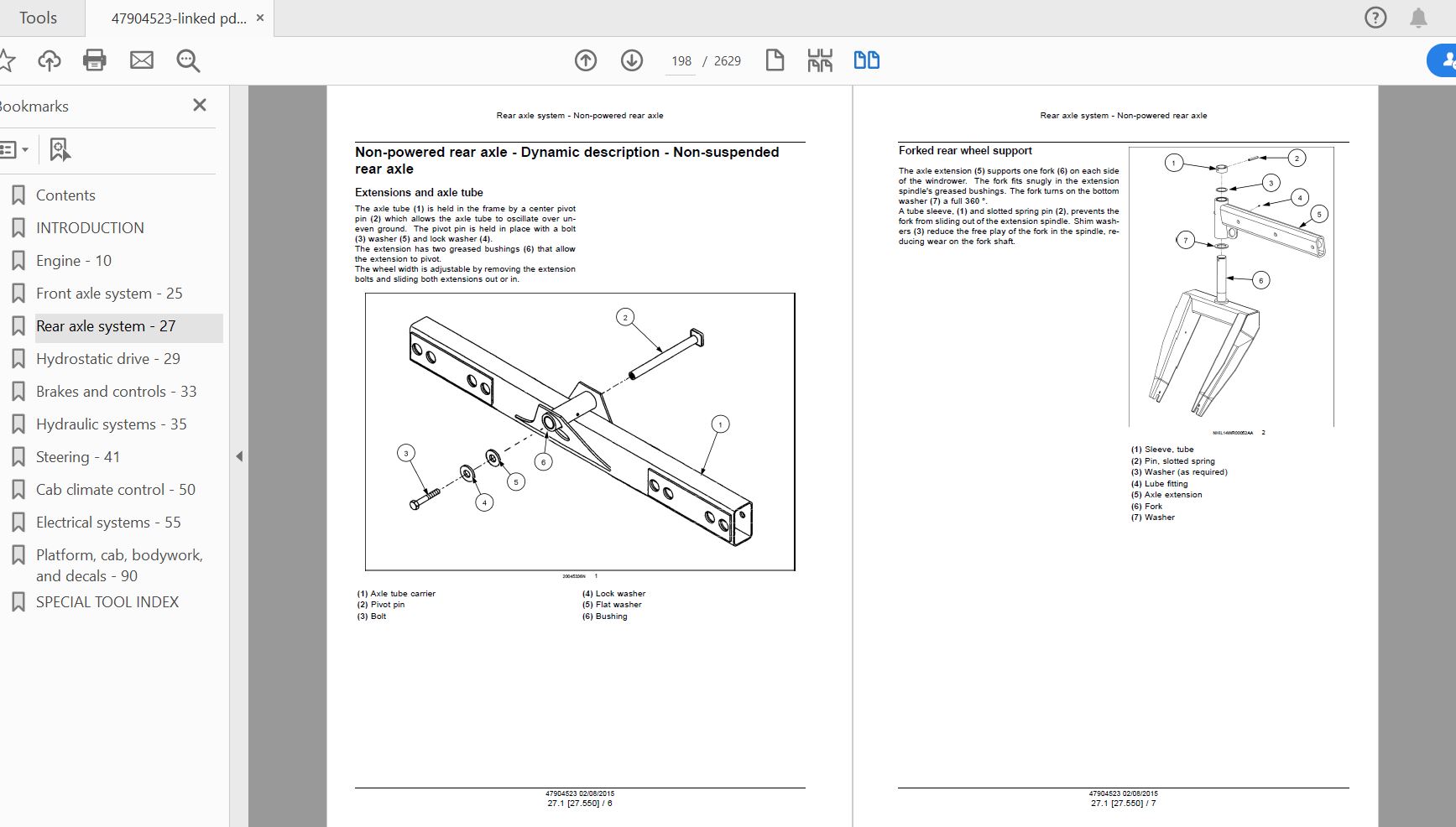Open bookmark options dropdown menu
The height and width of the screenshot is (827, 1456).
point(14,150)
